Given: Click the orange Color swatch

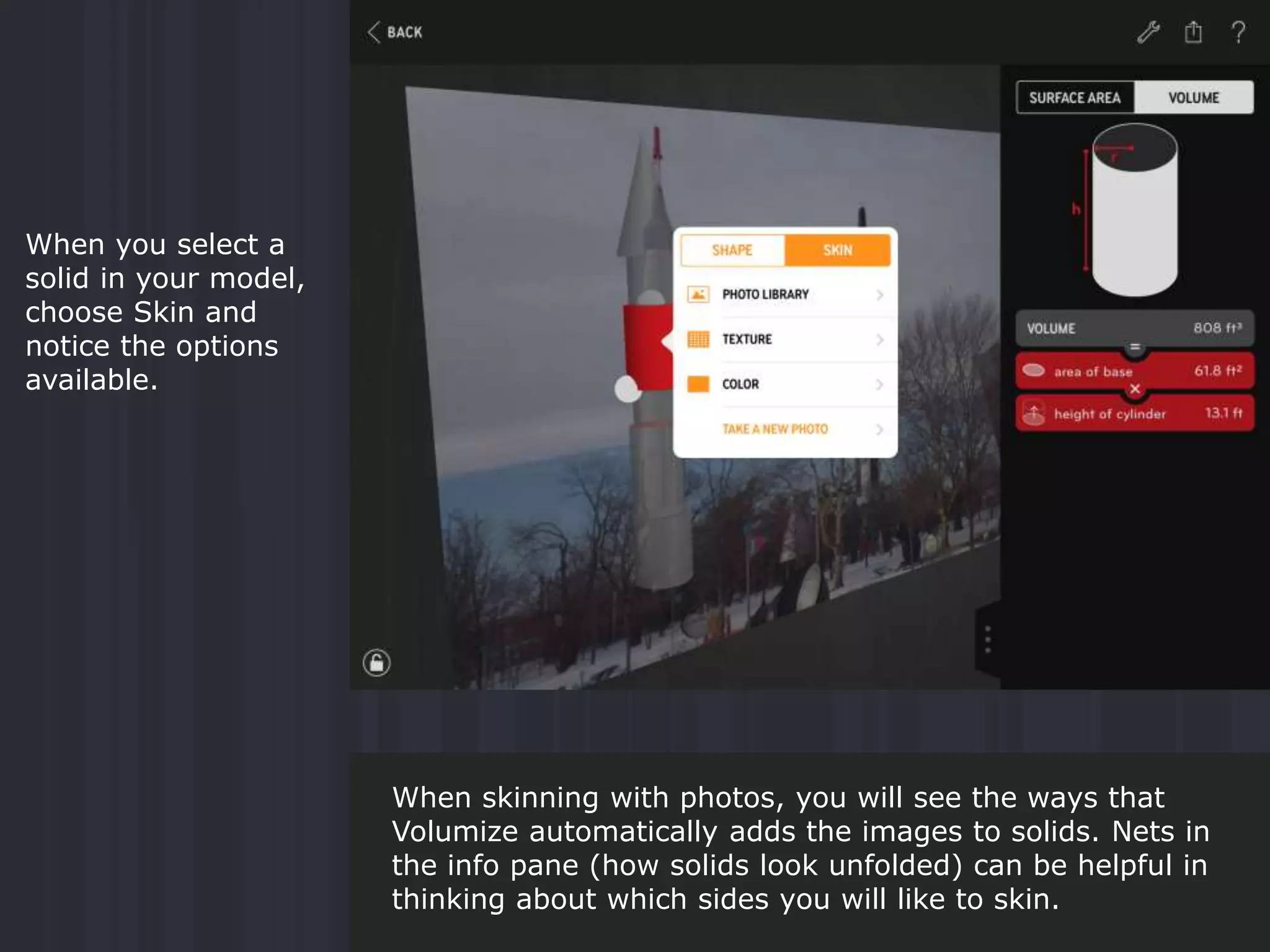Looking at the screenshot, I should pyautogui.click(x=698, y=384).
